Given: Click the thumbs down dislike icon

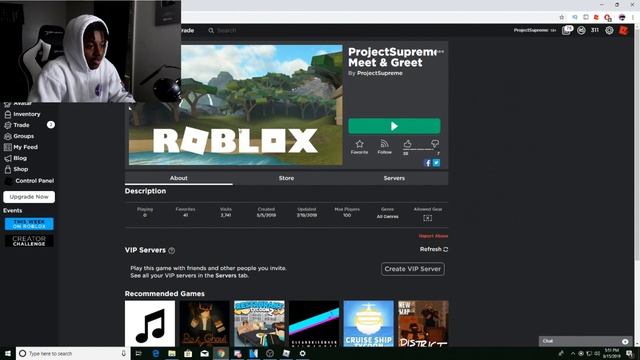Looking at the screenshot, I should [x=435, y=144].
